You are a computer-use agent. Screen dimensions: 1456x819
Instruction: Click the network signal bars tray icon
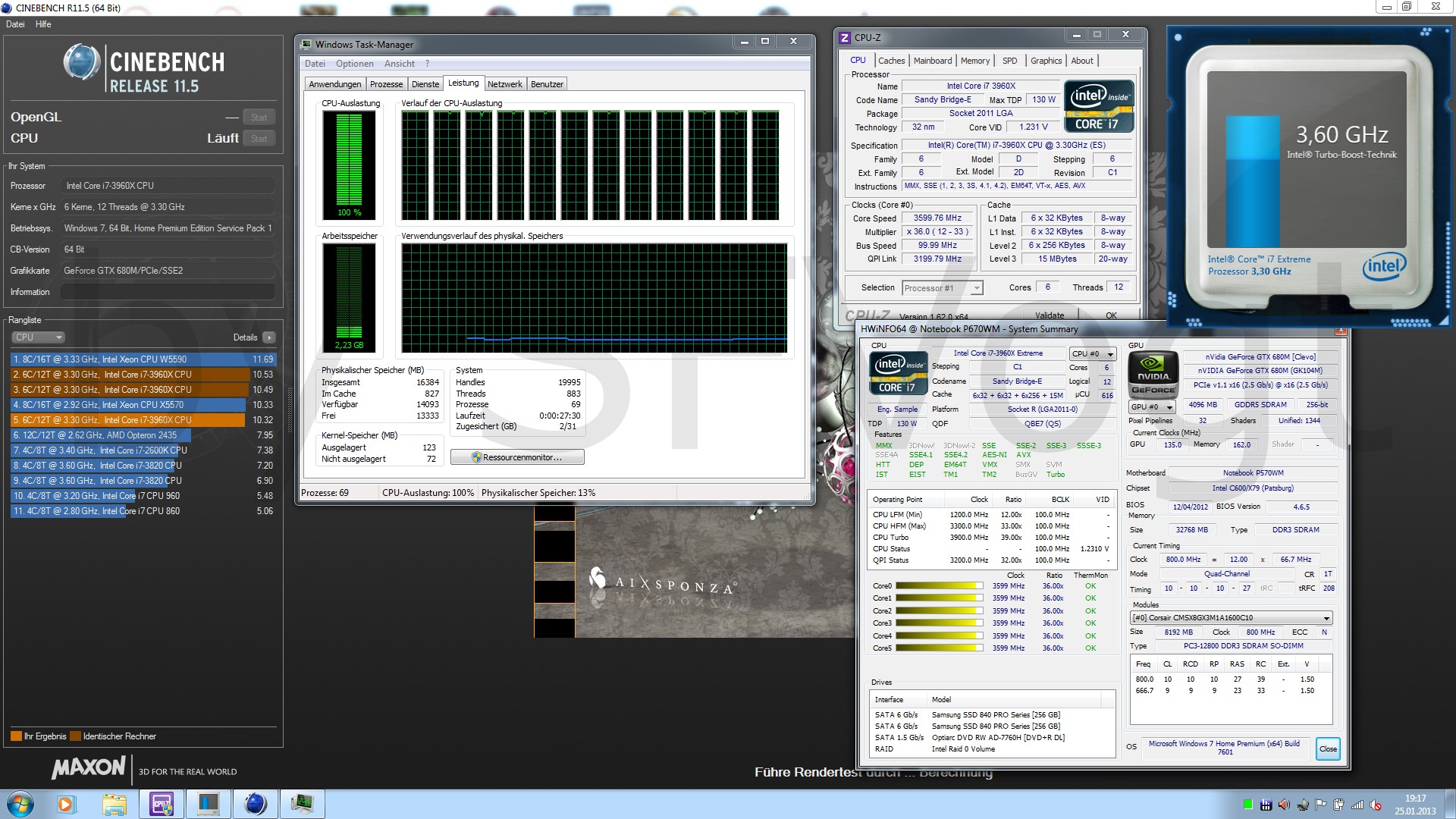click(1357, 805)
